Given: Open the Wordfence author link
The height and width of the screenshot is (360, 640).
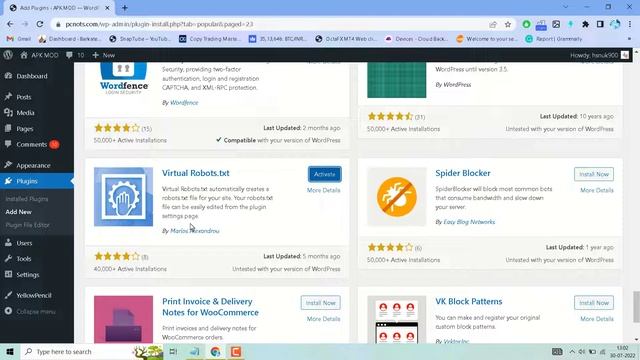Looking at the screenshot, I should coord(184,102).
